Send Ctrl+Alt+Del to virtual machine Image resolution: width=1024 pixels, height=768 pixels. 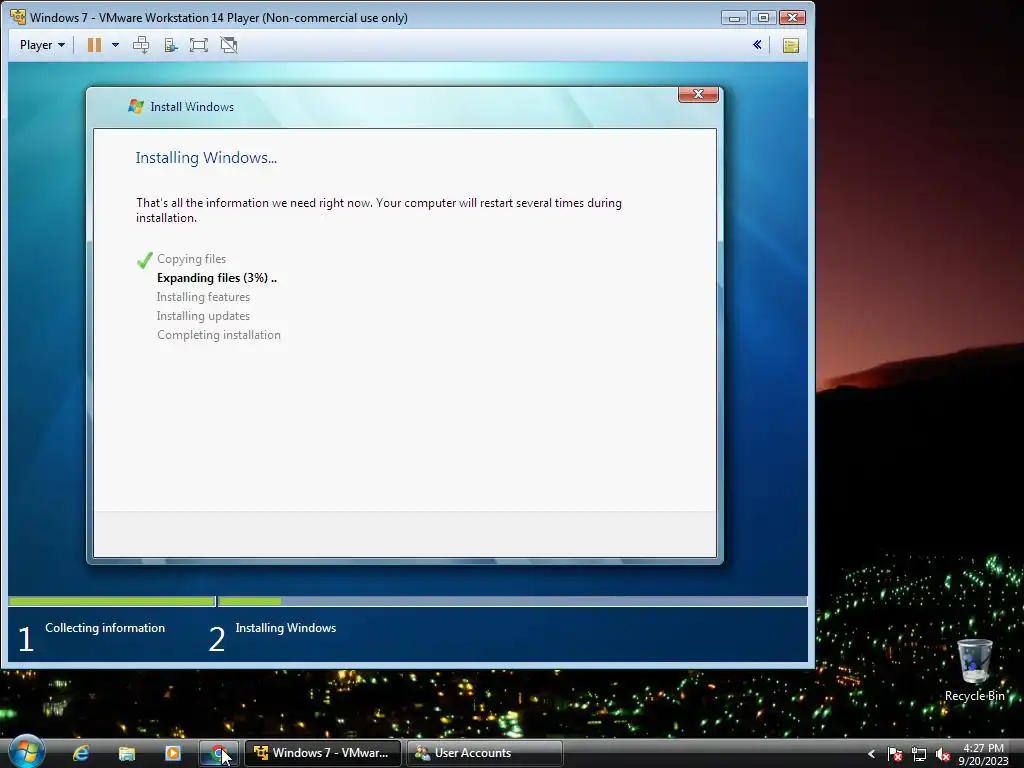(141, 45)
